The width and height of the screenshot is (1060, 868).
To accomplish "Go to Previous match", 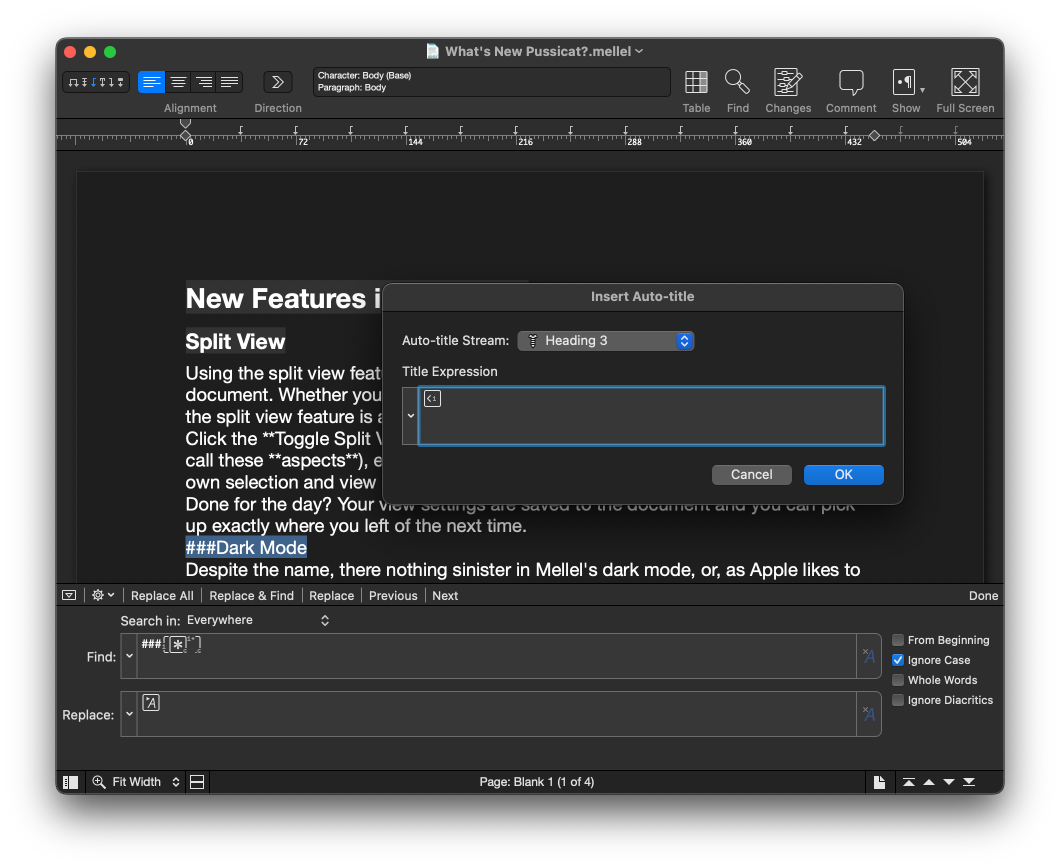I will point(393,596).
